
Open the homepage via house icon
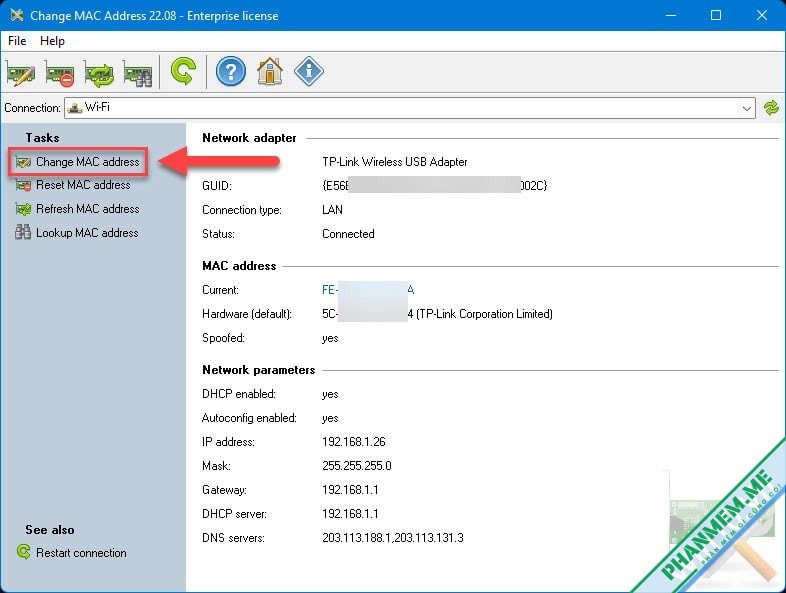pos(270,72)
